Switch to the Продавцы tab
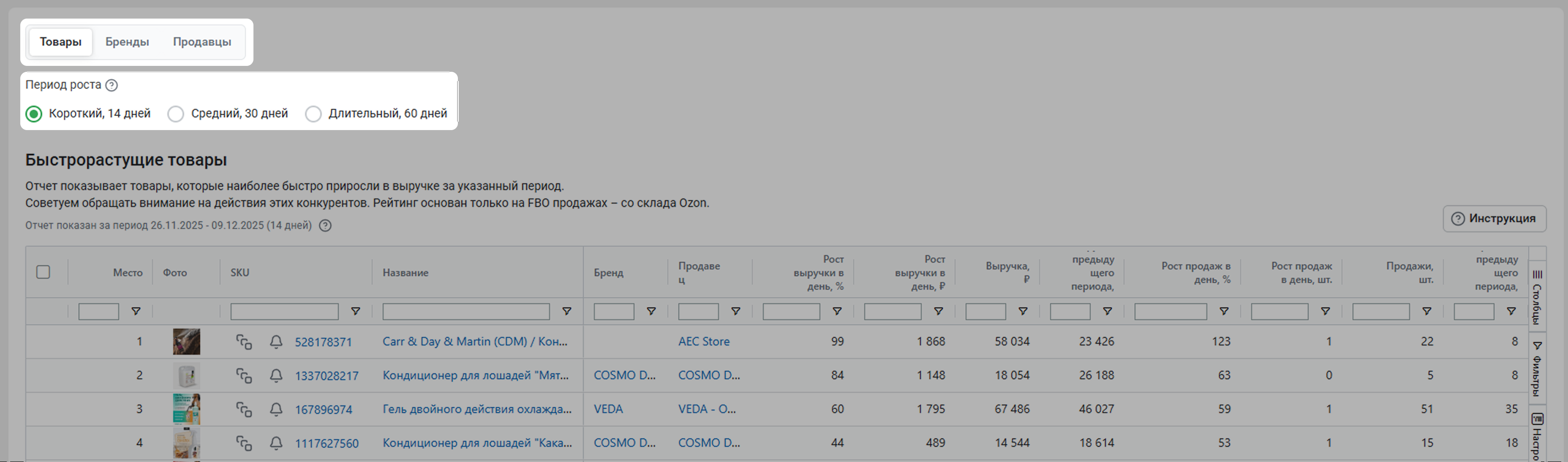 [201, 42]
